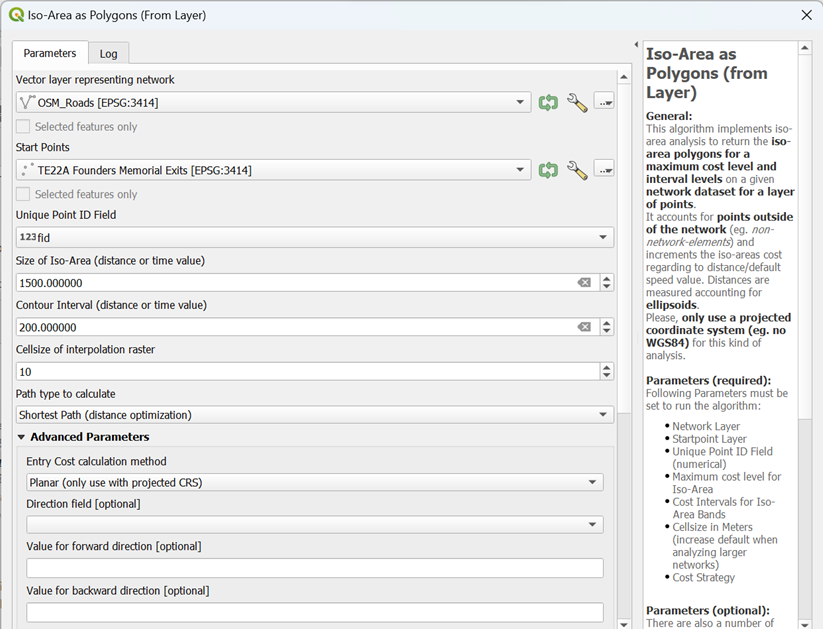
Task: Click the Value for forward direction field
Action: point(314,568)
